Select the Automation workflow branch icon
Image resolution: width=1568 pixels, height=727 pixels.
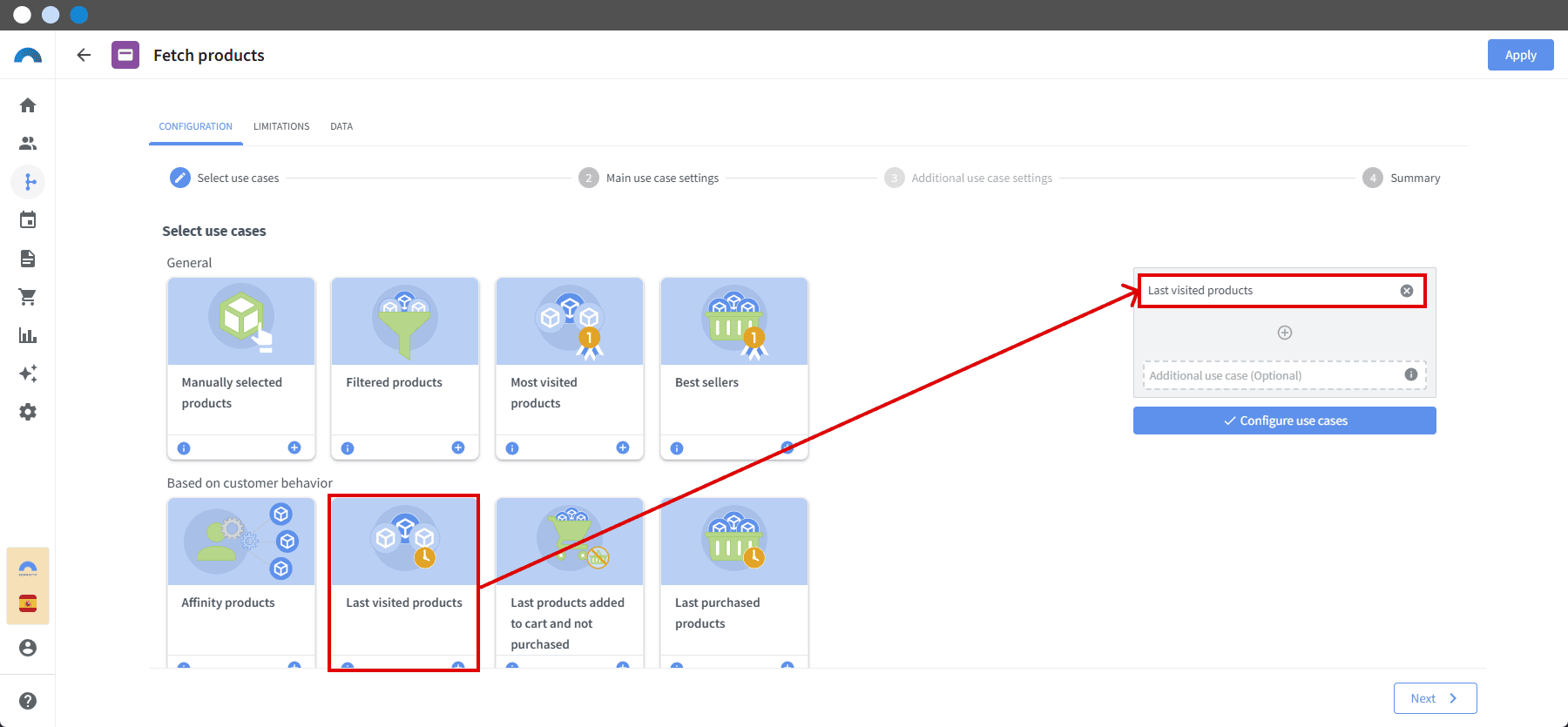click(28, 182)
